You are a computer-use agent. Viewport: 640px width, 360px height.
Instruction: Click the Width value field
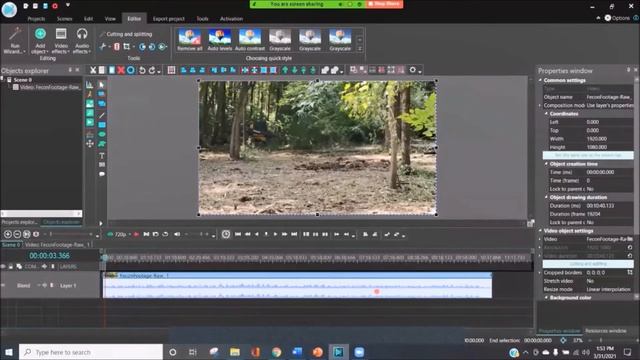[x=609, y=139]
